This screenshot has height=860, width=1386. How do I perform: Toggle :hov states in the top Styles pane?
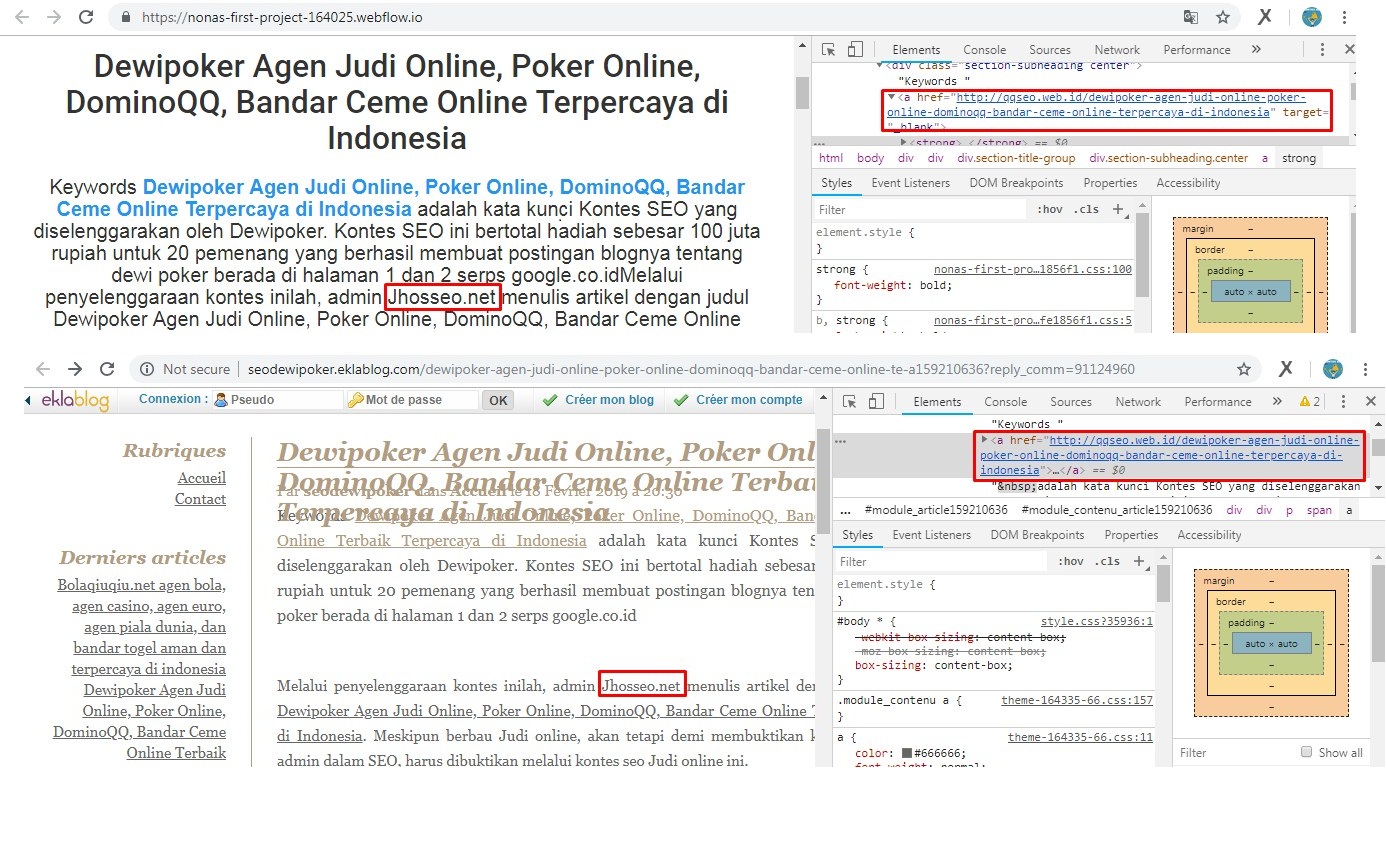[1050, 209]
